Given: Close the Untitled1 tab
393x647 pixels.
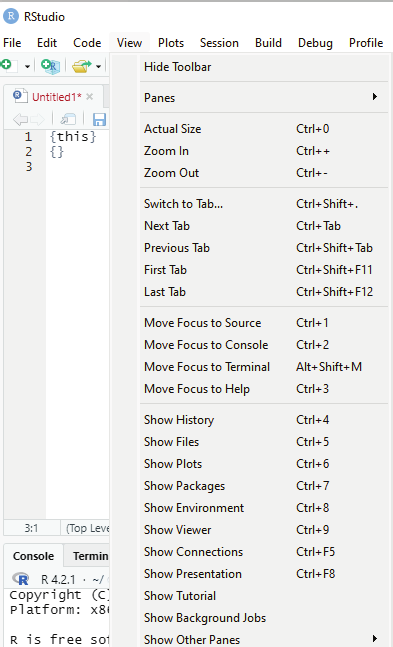Looking at the screenshot, I should (90, 97).
